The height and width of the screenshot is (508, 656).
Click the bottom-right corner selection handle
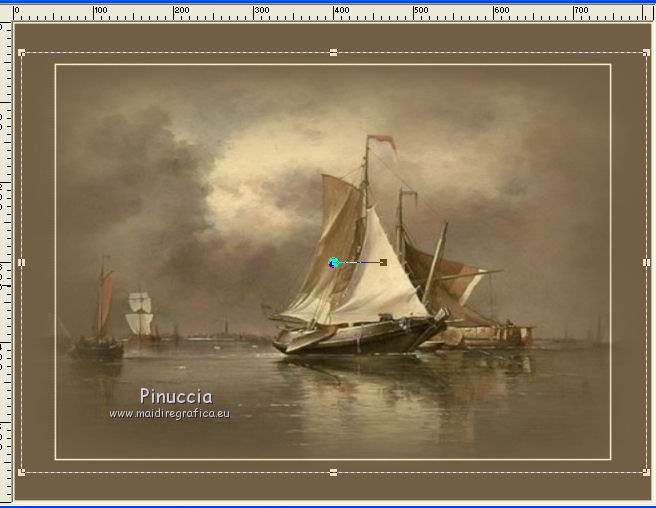[x=646, y=472]
